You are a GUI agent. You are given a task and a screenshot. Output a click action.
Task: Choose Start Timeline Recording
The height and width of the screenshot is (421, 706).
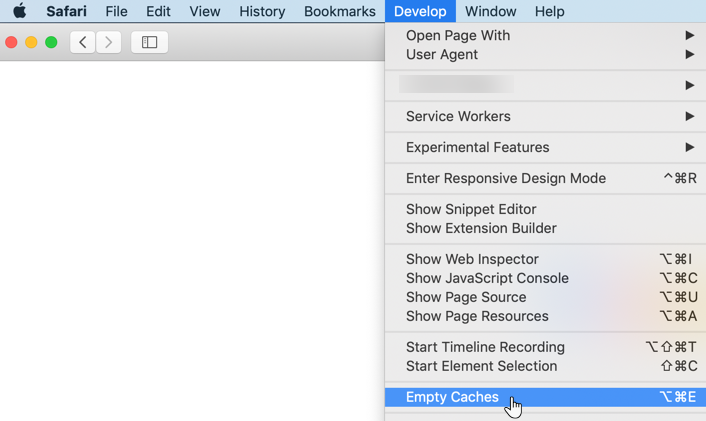[x=545, y=347]
